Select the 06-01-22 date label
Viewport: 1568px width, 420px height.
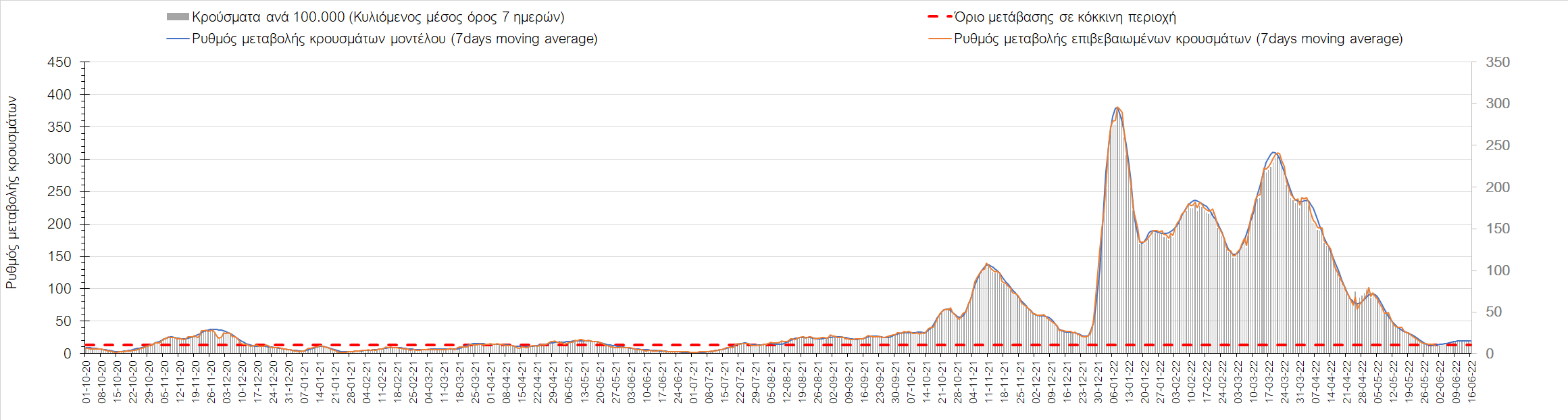click(x=1113, y=381)
